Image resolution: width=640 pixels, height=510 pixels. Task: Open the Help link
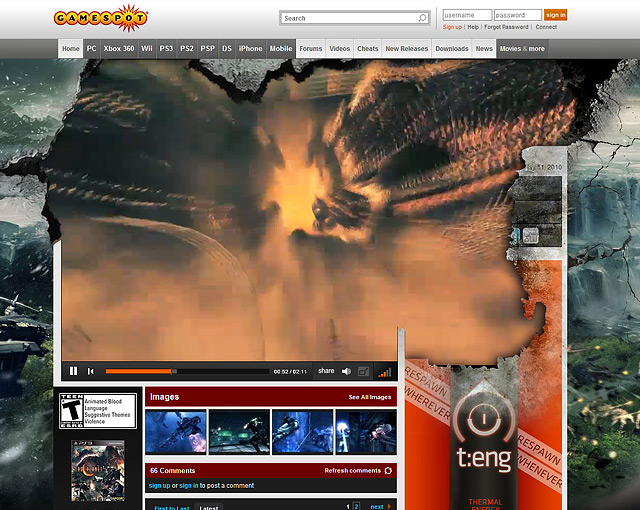pos(473,27)
